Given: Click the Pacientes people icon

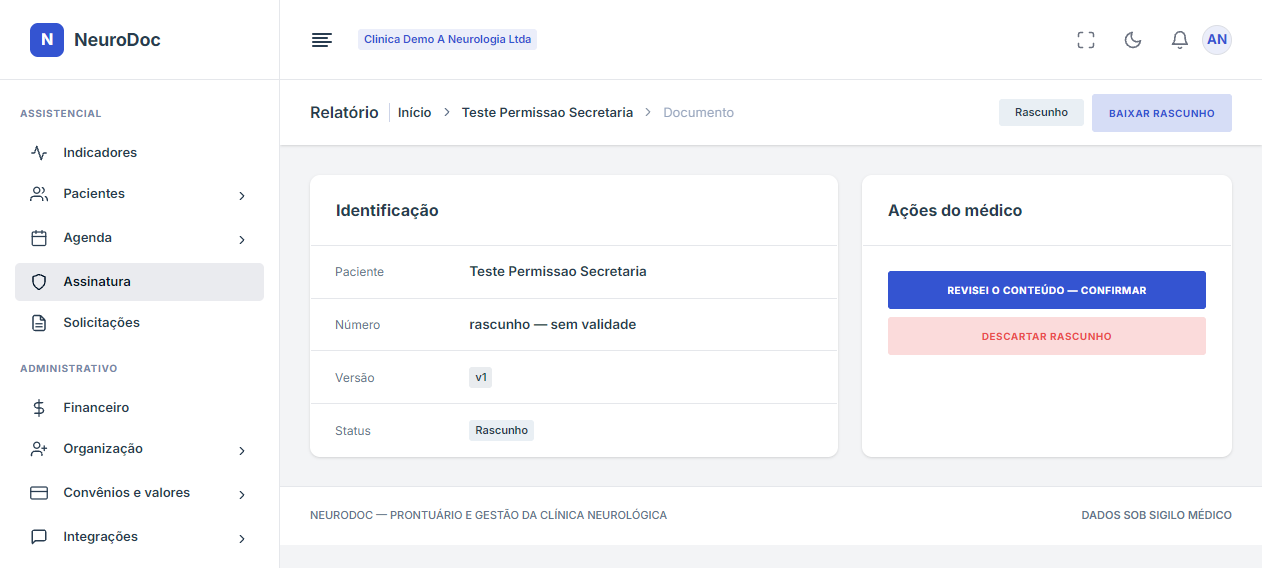Looking at the screenshot, I should 39,194.
